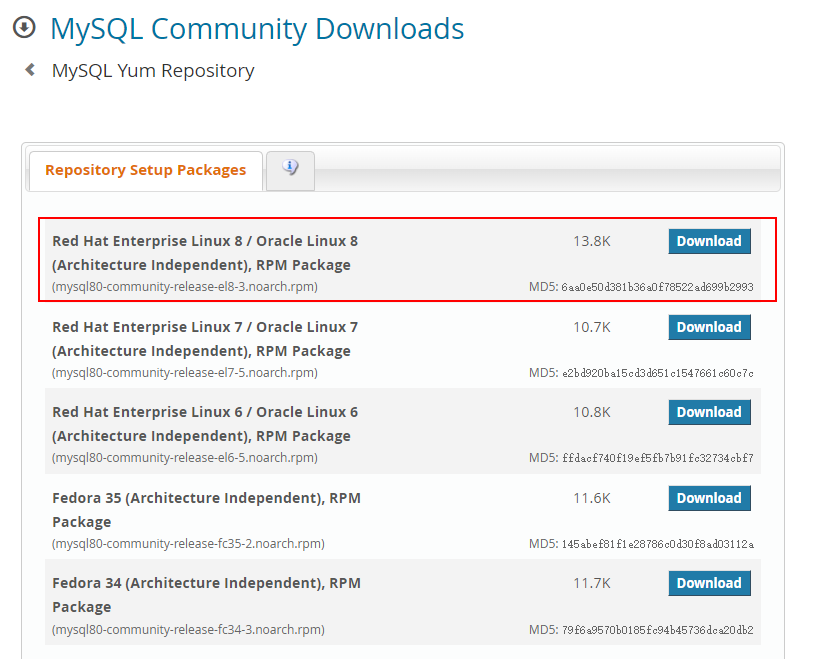Download the Red Hat Enterprise Linux 6 package
Screen dimensions: 829x659
[709, 412]
